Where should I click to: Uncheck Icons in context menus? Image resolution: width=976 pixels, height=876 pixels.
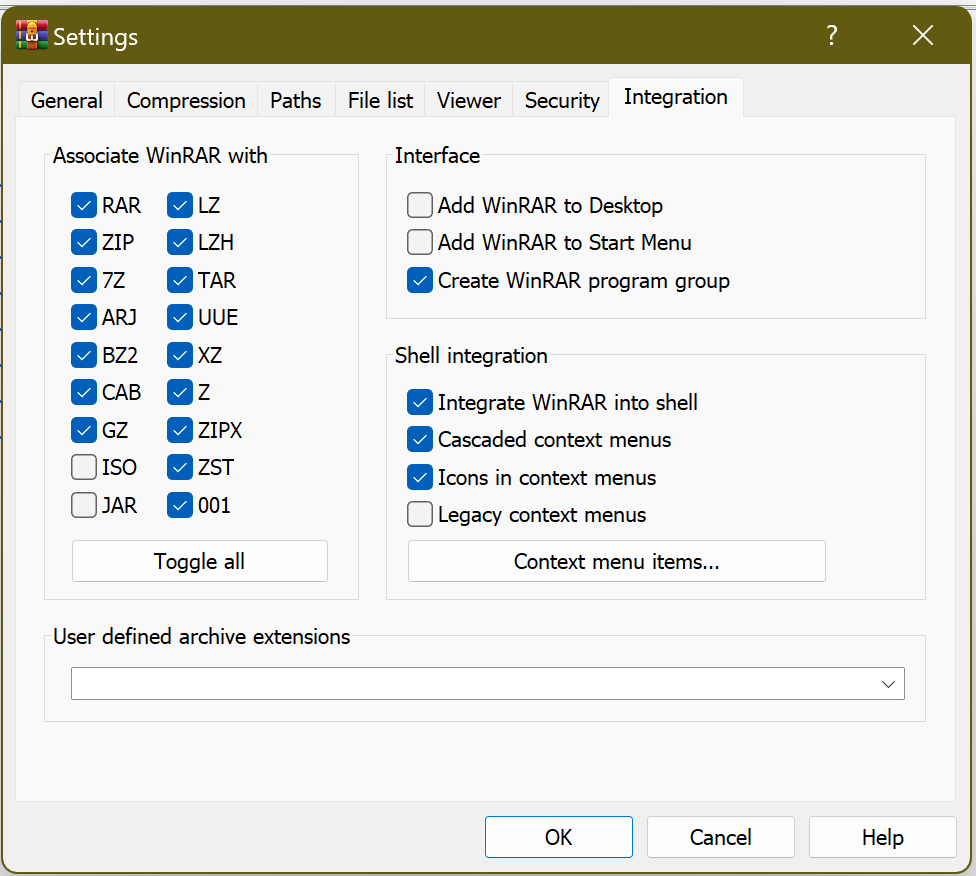click(x=420, y=478)
